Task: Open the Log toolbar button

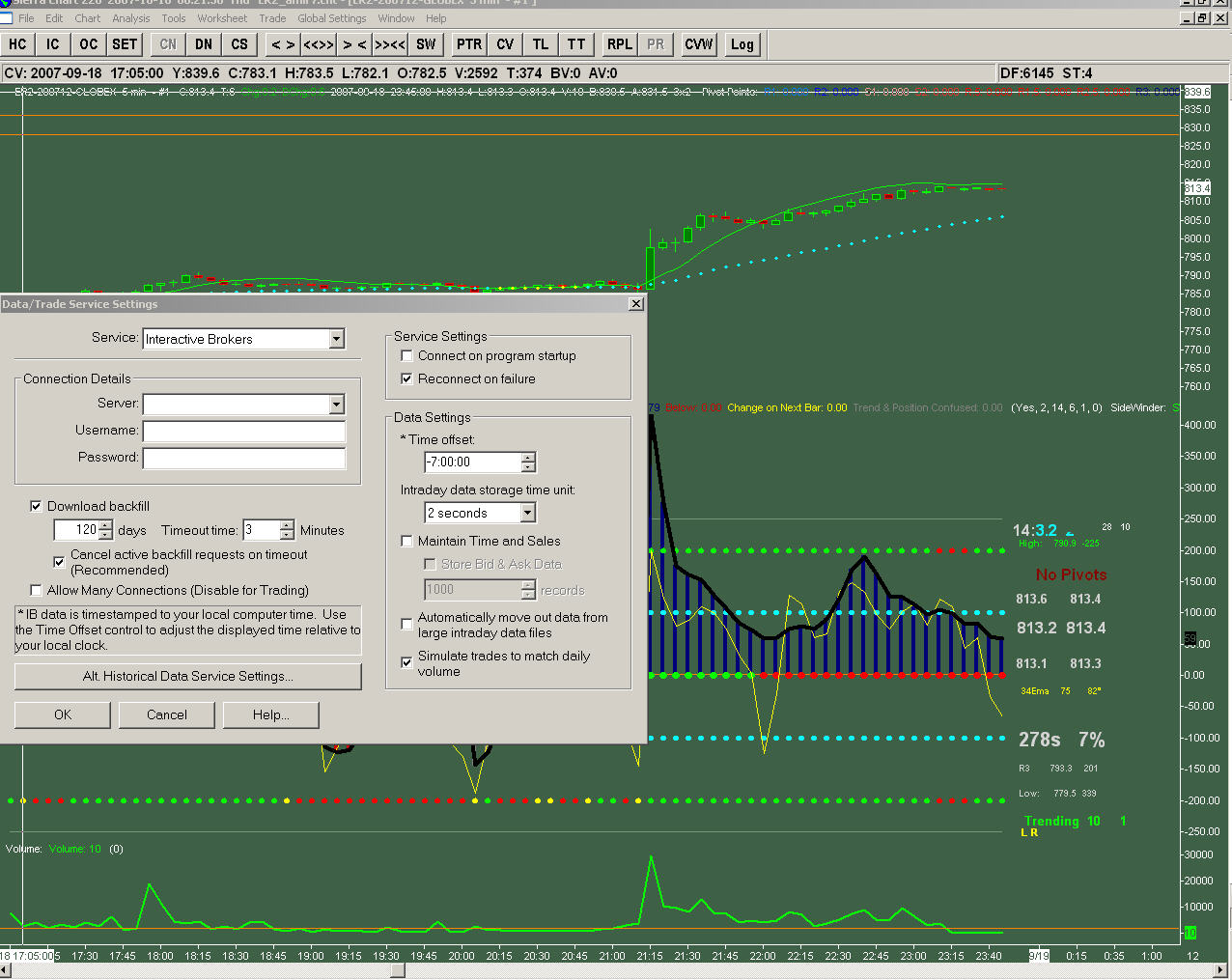Action: click(742, 44)
